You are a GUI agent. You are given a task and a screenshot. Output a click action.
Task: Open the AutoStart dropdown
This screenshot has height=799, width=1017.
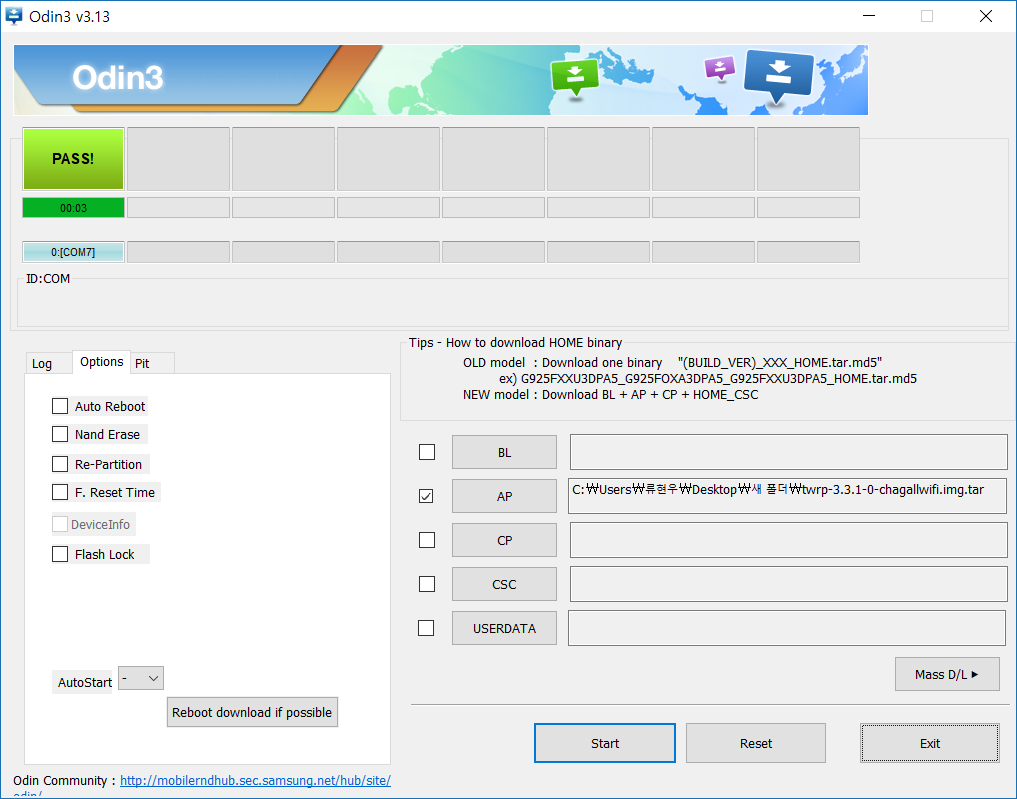tap(141, 678)
